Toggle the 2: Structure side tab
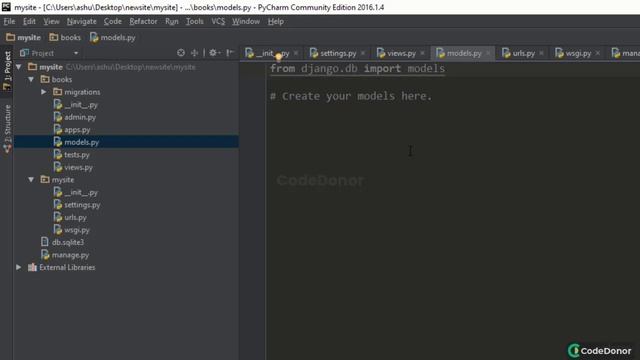The image size is (640, 360). click(7, 129)
